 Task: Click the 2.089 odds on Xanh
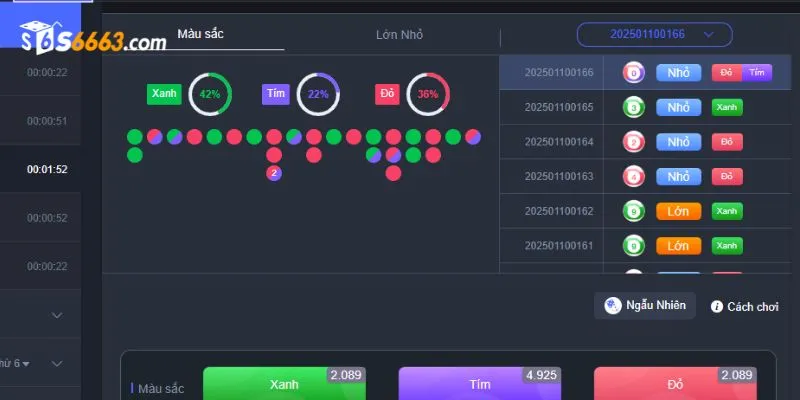346,375
